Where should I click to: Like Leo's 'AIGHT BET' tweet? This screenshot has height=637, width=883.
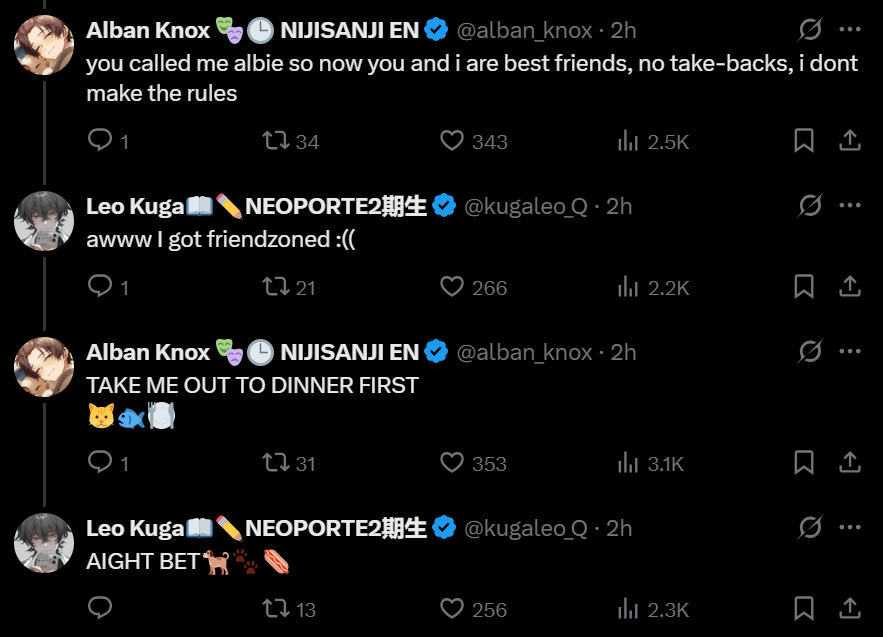(x=453, y=609)
